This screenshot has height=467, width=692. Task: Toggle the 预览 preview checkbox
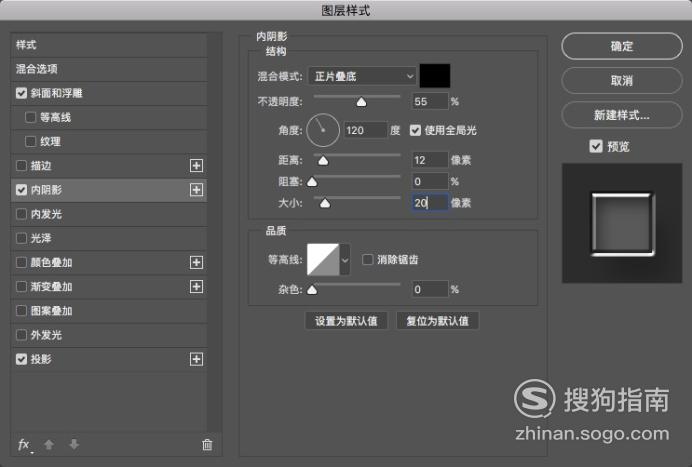click(x=596, y=146)
